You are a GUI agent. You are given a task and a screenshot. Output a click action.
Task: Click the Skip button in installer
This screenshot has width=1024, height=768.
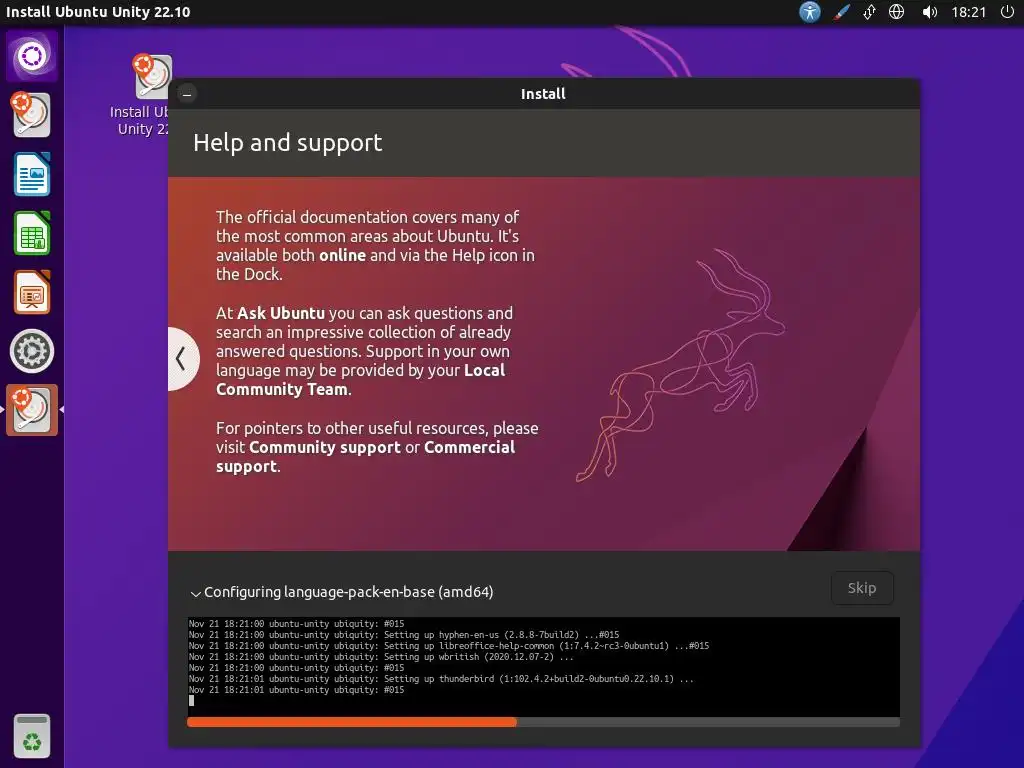(862, 588)
